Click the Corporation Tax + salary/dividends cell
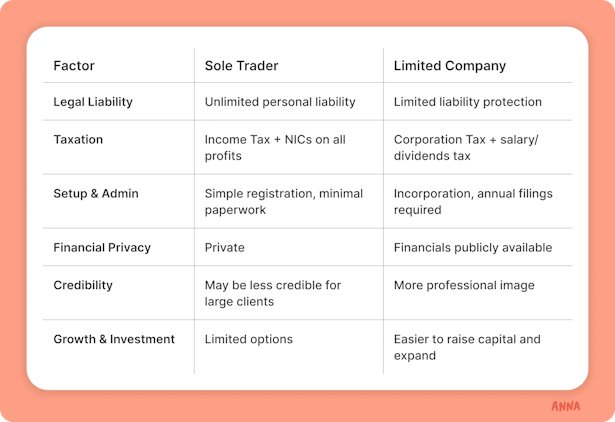 tap(466, 148)
